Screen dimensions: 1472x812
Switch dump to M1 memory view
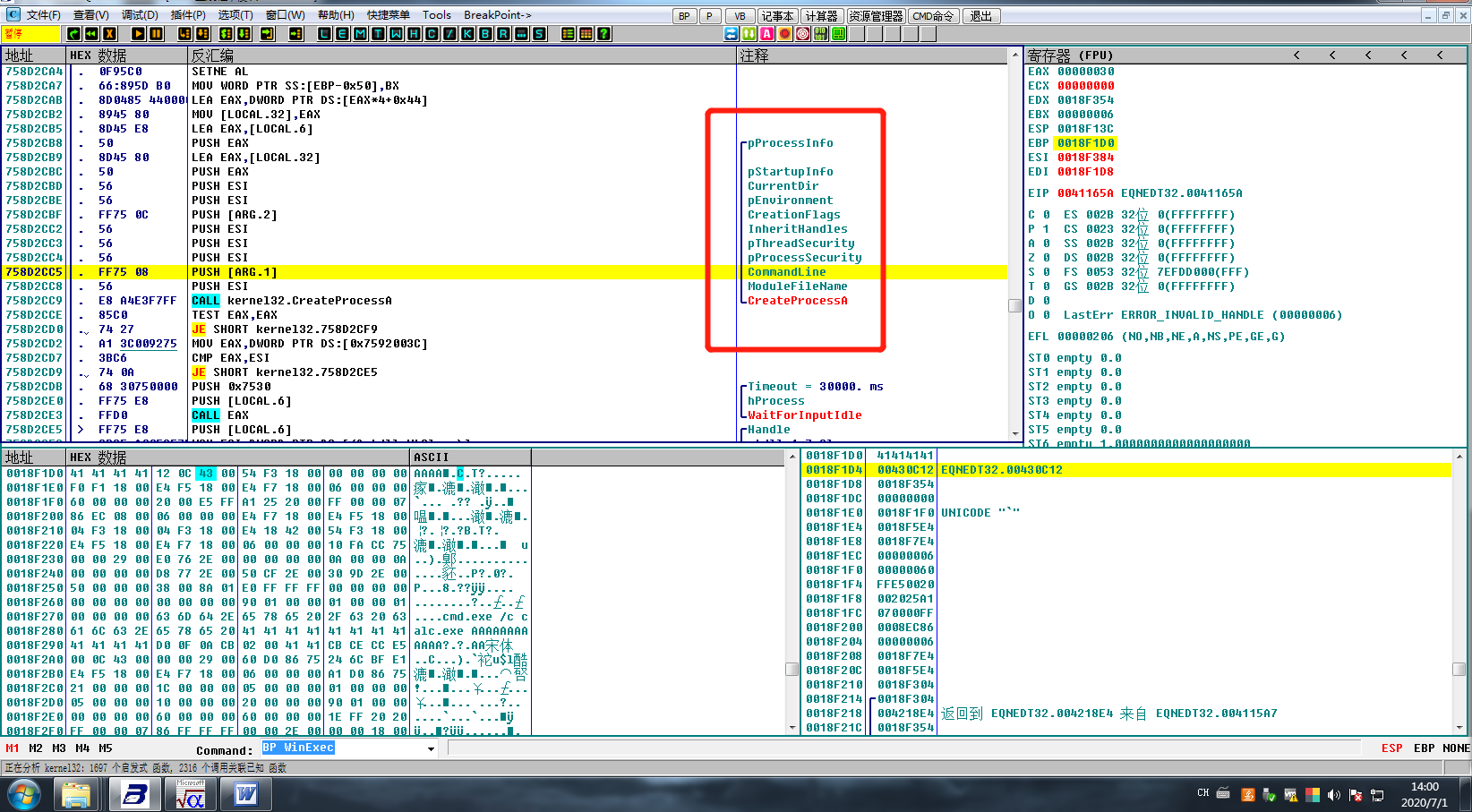point(13,748)
